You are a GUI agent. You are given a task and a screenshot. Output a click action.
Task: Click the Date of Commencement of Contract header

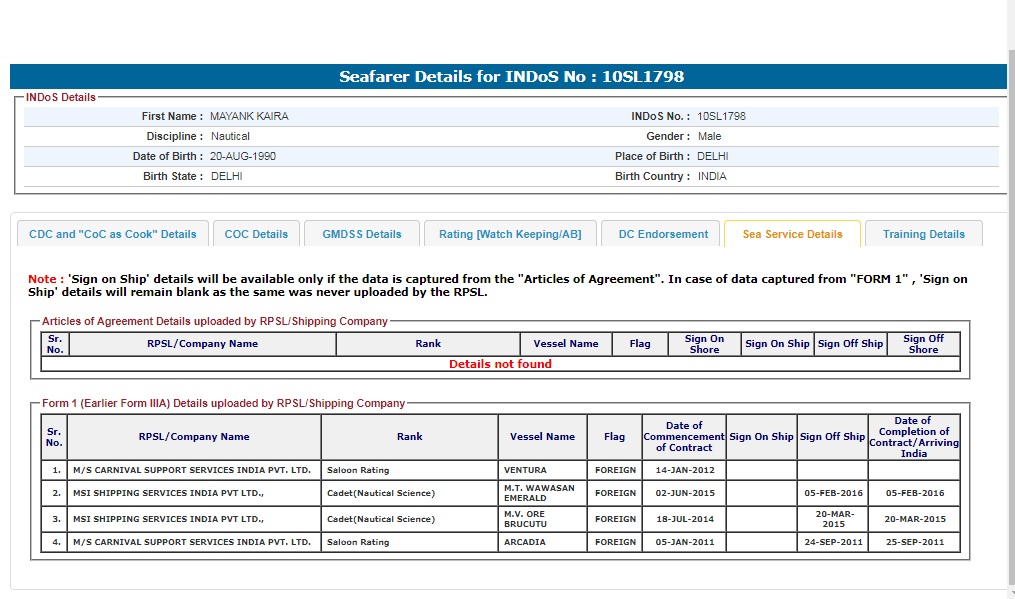pos(683,437)
